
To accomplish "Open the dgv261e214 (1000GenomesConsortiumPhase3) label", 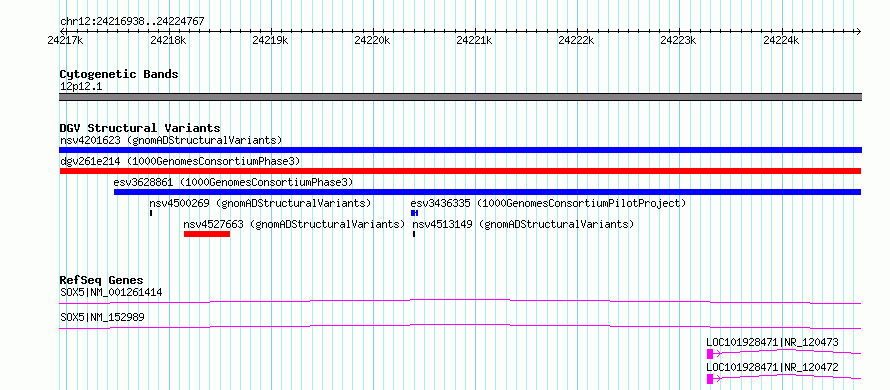I will [x=180, y=161].
